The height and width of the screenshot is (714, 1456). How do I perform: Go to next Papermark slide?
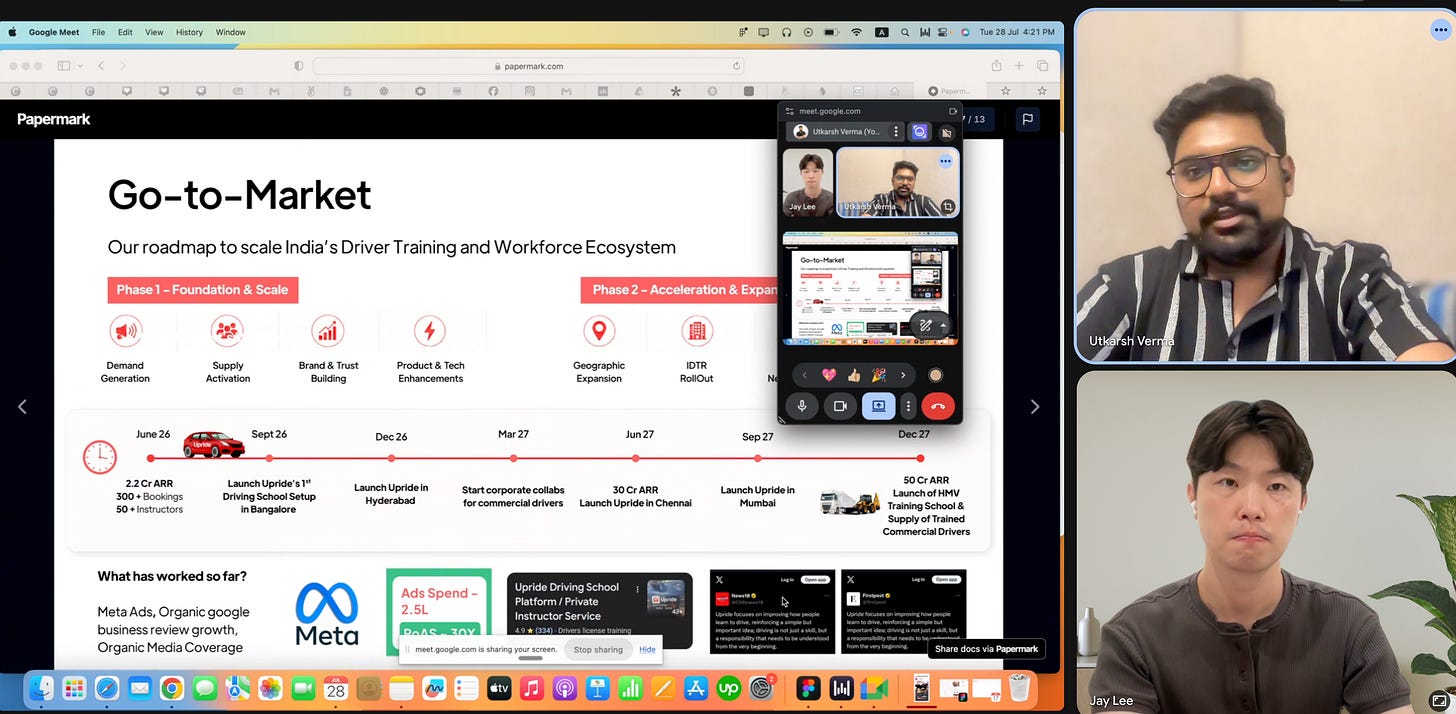(x=1035, y=406)
